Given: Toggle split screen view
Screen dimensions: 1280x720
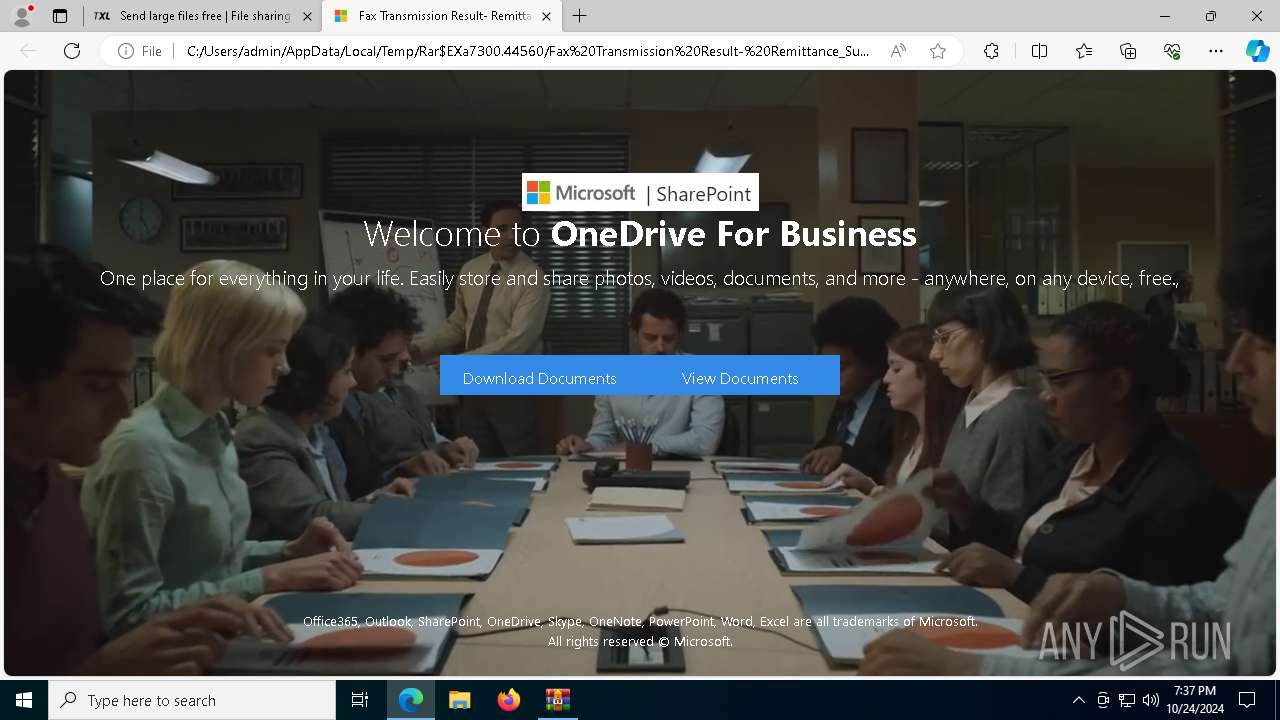Looking at the screenshot, I should click(x=1039, y=51).
